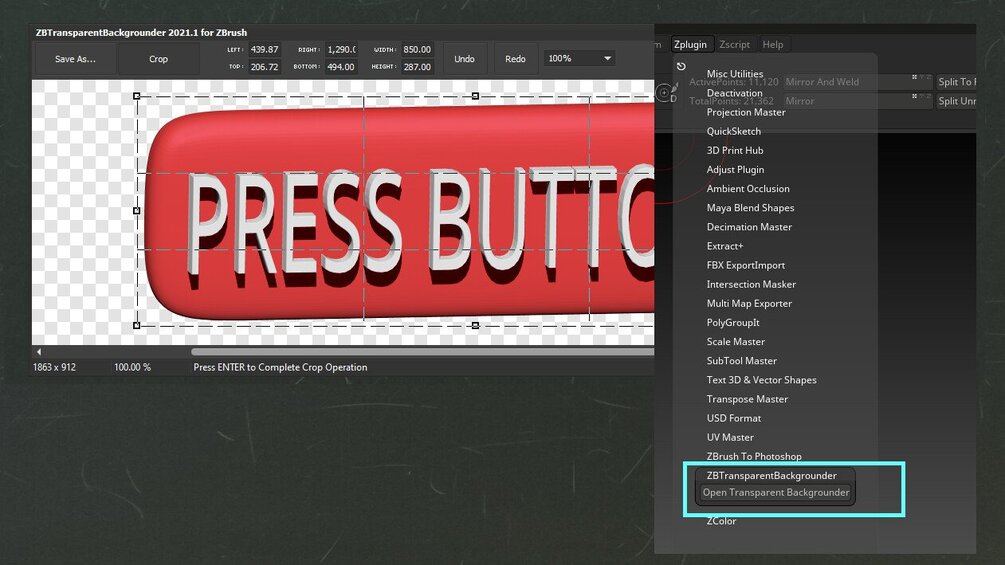Image resolution: width=1005 pixels, height=565 pixels.
Task: Click the refresh arrow icon in Zplugin palette
Action: pos(681,66)
